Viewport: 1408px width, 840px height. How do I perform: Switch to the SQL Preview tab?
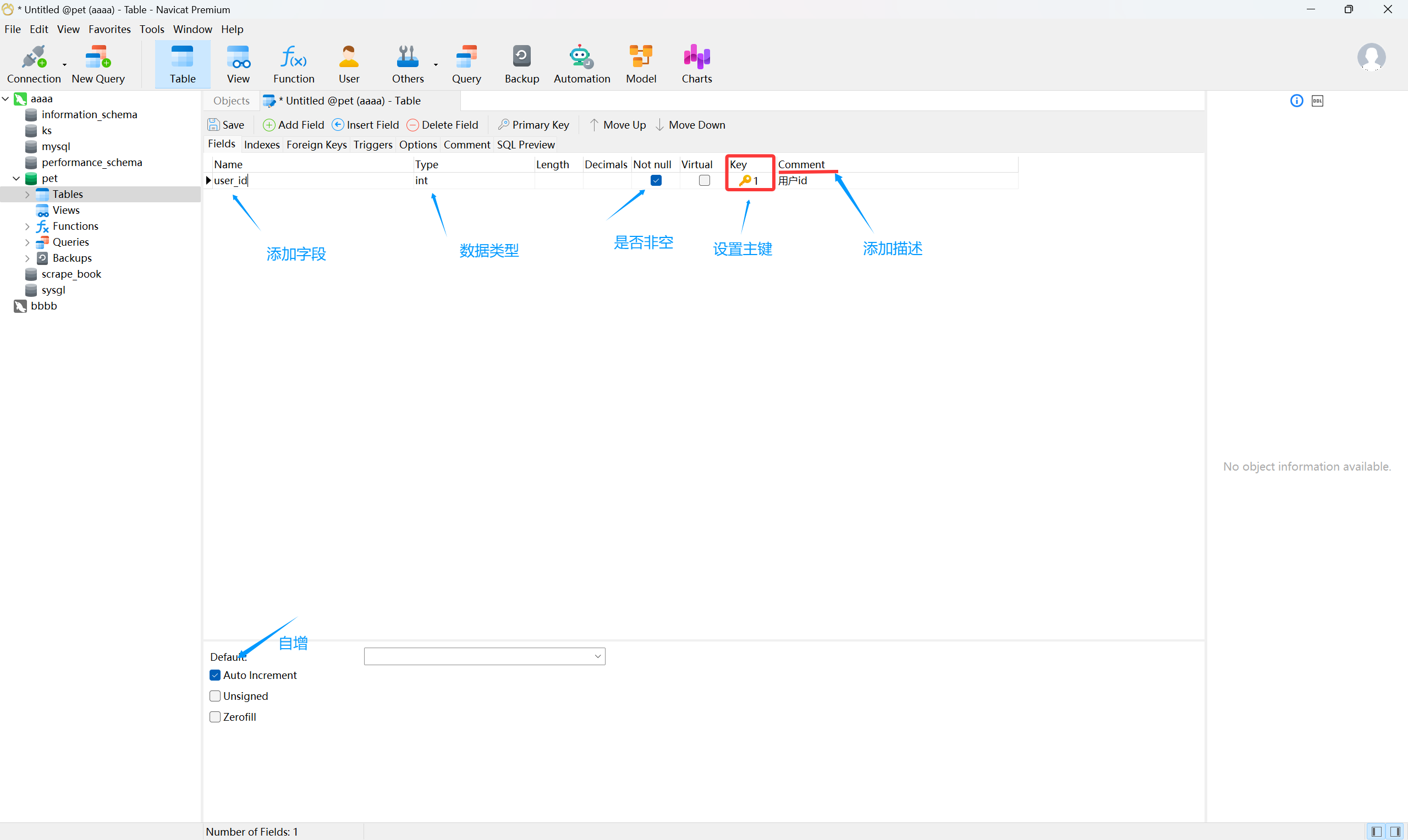coord(525,145)
